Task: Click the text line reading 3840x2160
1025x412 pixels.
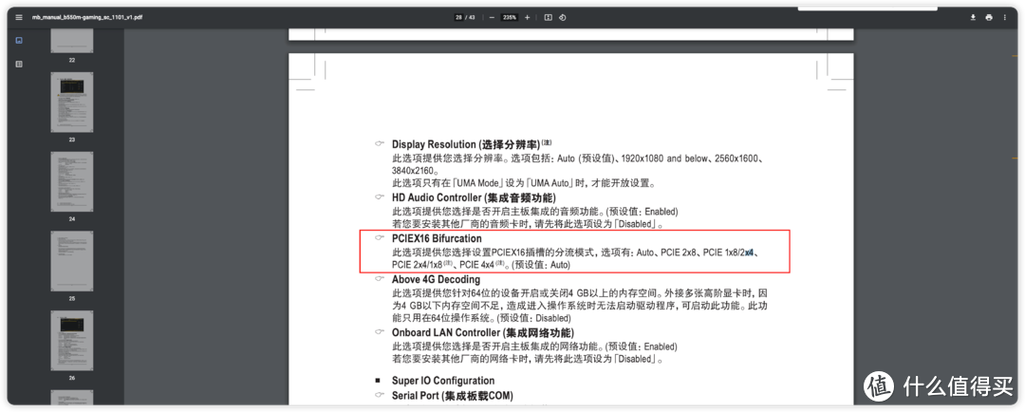Action: 413,171
